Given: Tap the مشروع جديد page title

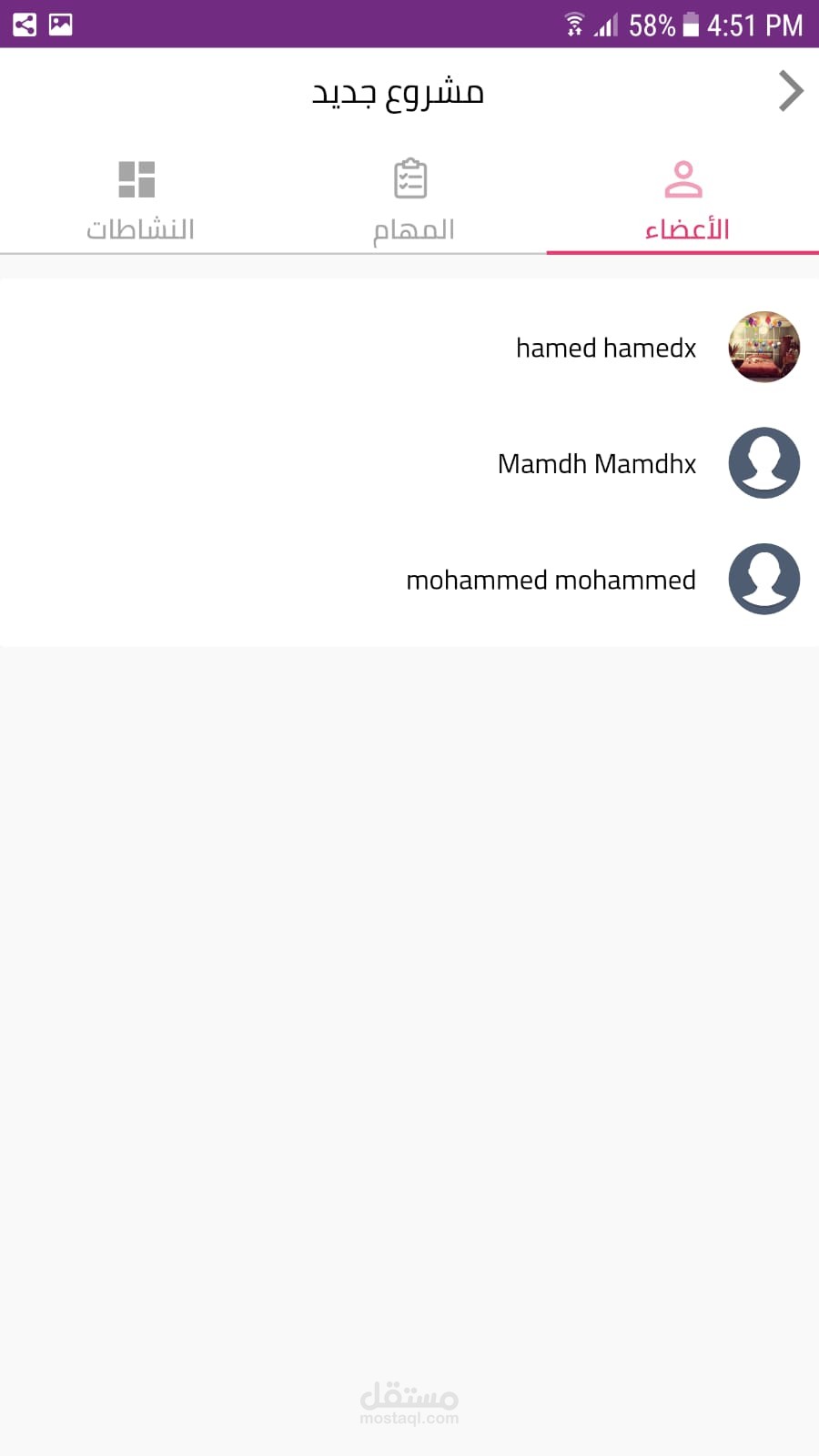Looking at the screenshot, I should [398, 93].
